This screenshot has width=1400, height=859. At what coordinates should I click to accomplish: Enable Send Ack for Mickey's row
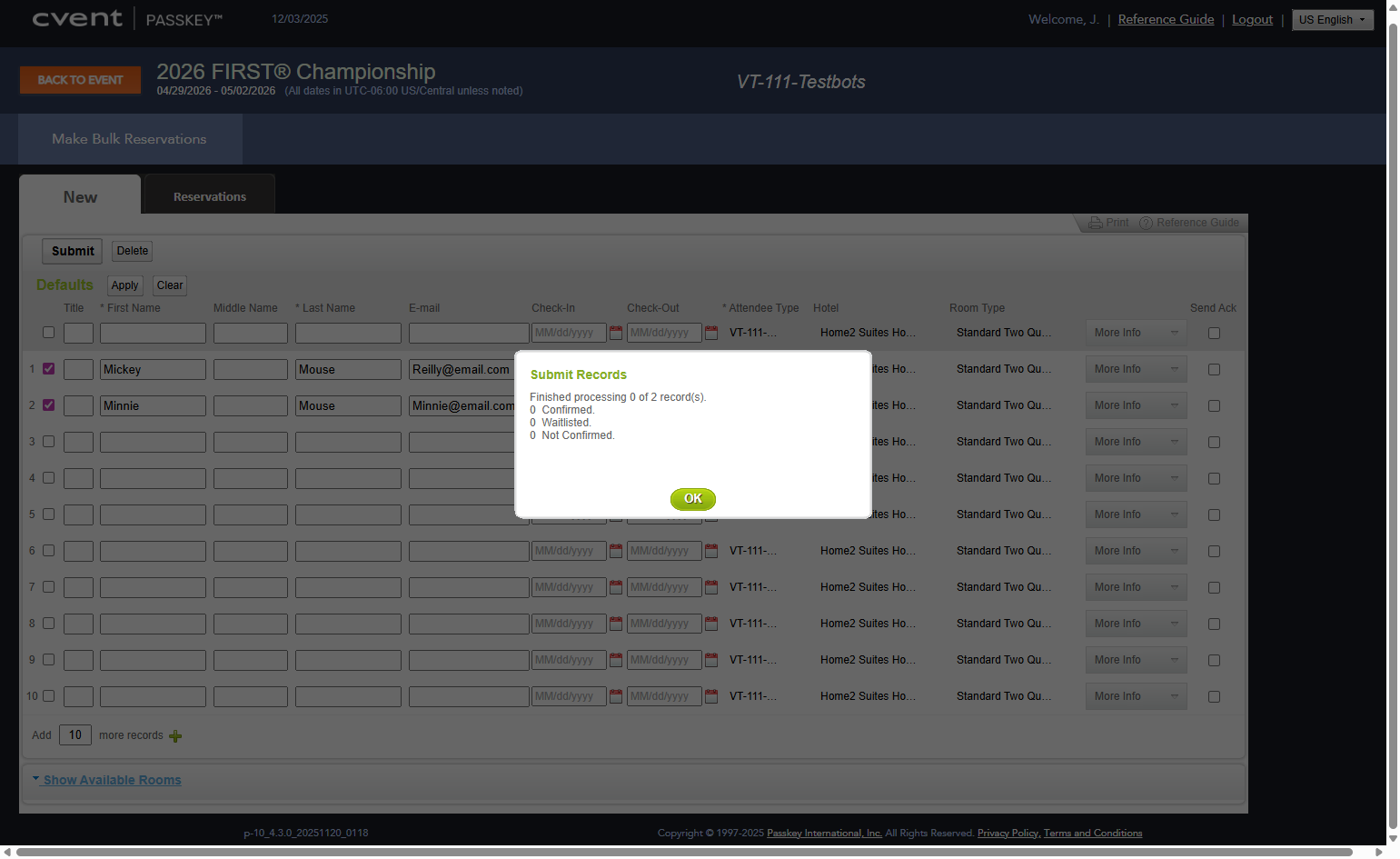pos(1214,370)
